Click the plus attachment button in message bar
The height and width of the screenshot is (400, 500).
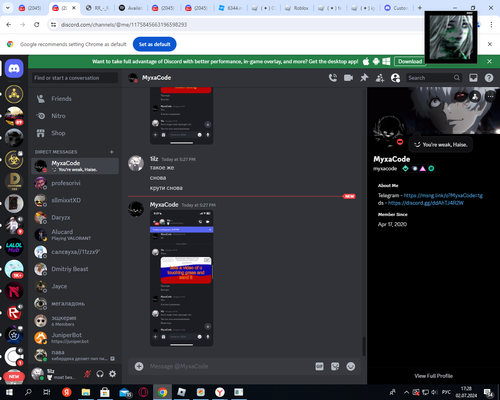[139, 366]
